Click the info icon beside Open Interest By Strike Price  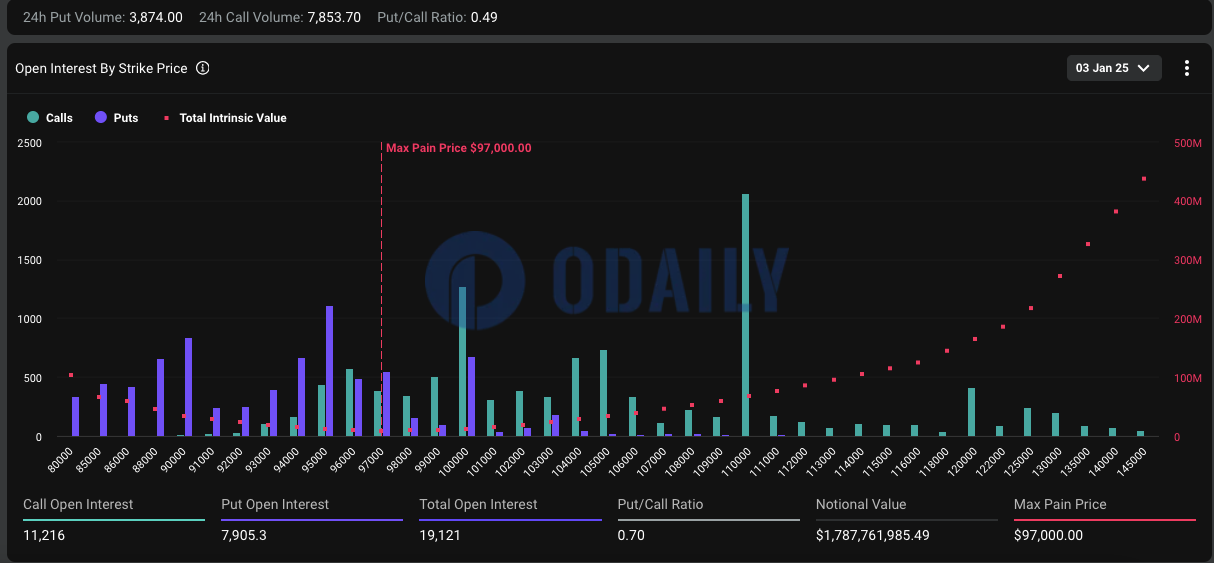pos(203,69)
